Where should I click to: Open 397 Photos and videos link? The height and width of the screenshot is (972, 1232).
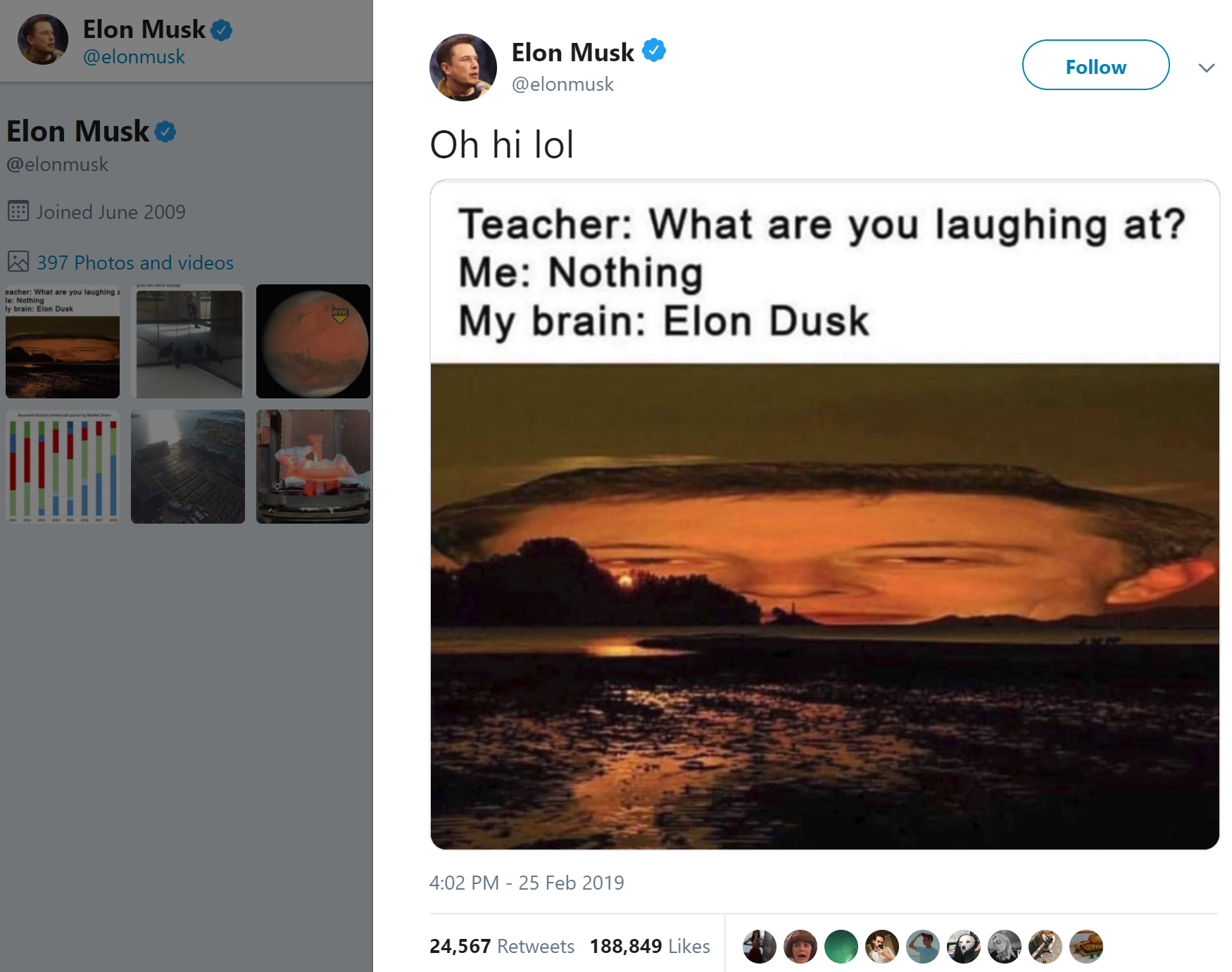click(135, 263)
